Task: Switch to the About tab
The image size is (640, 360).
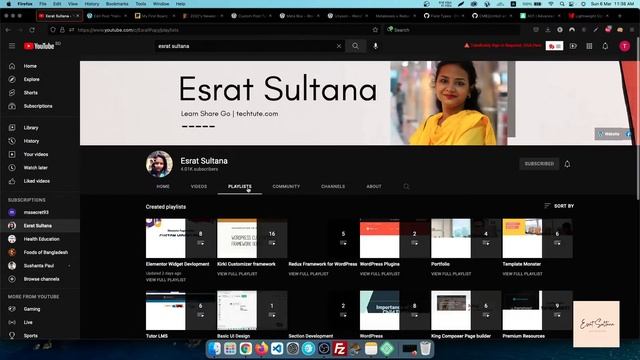Action: click(374, 187)
